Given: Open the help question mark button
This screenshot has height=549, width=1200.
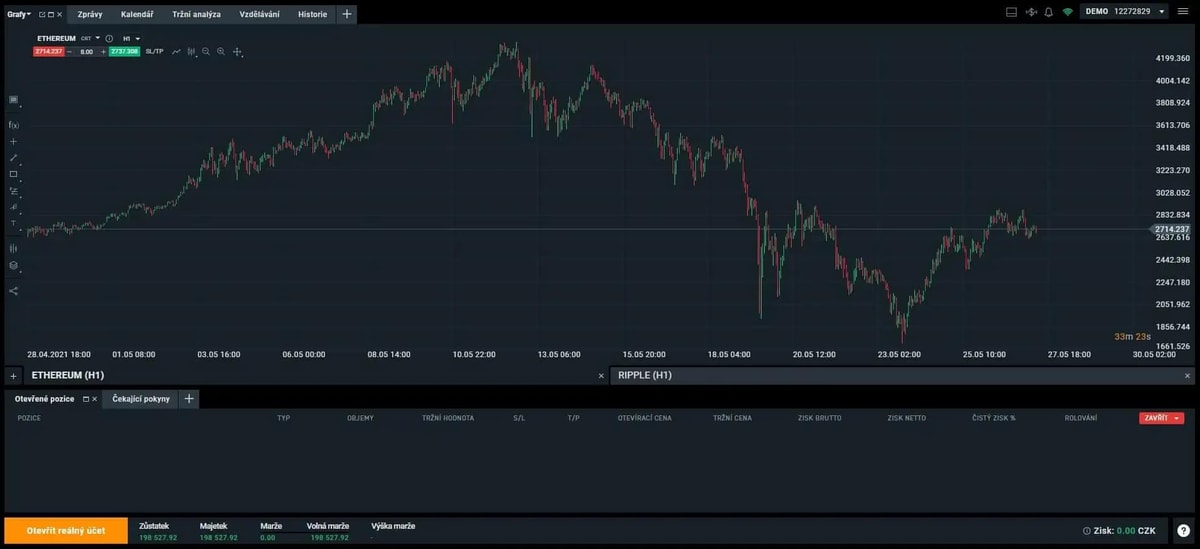Looking at the screenshot, I should 1183,530.
